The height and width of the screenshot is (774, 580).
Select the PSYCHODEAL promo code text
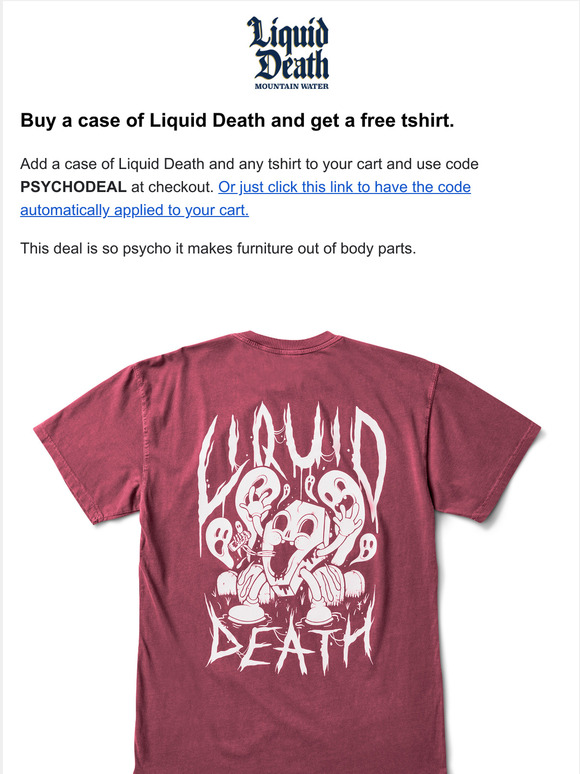pos(74,187)
